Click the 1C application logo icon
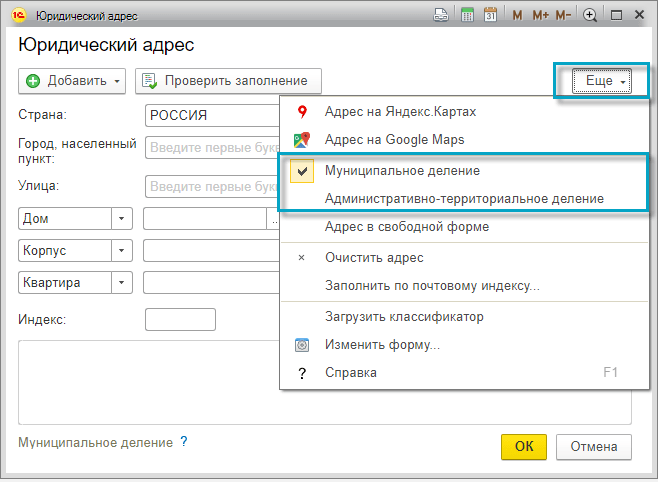The width and height of the screenshot is (658, 482). 19,16
